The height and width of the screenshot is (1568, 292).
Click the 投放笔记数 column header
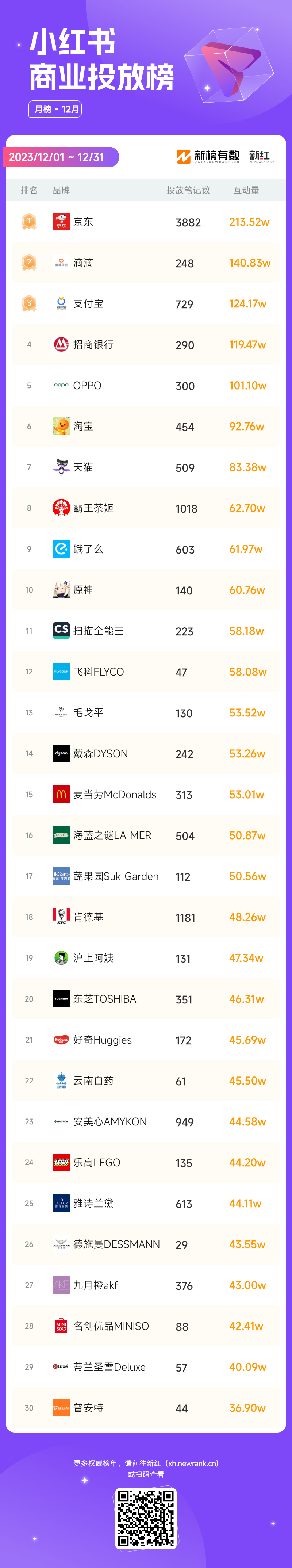189,190
